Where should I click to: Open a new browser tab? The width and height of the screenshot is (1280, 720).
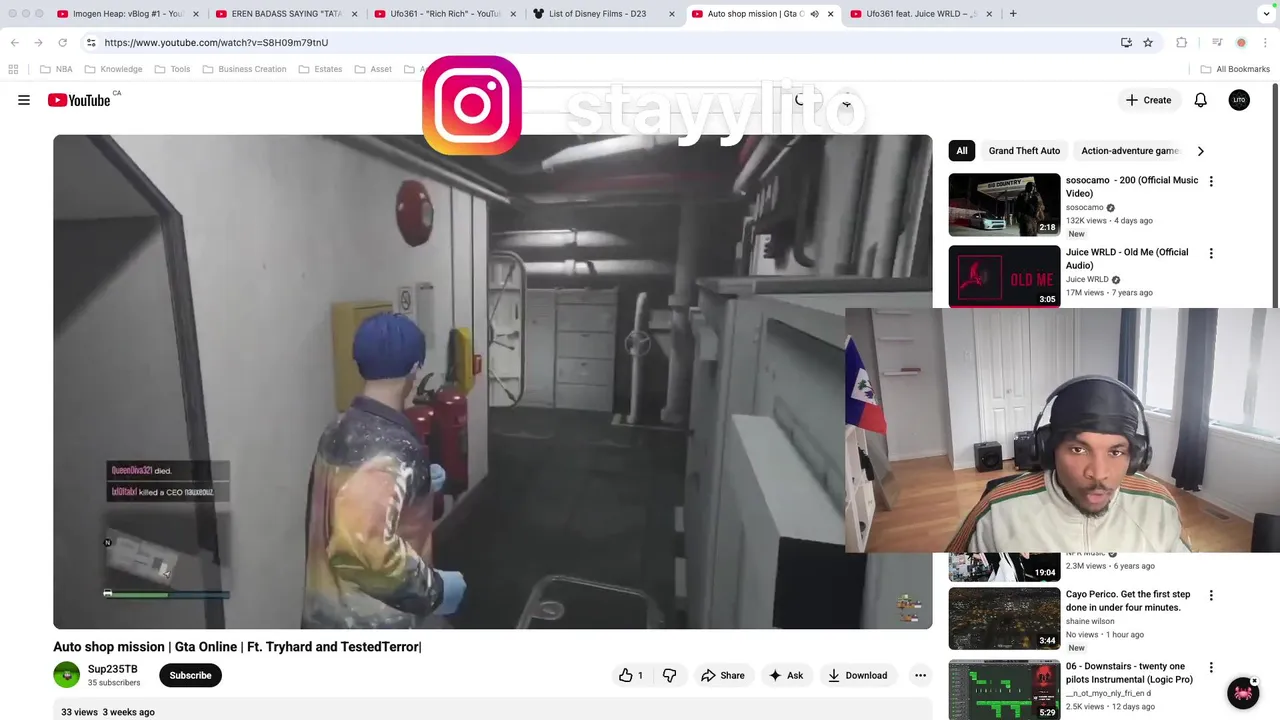pyautogui.click(x=1013, y=14)
